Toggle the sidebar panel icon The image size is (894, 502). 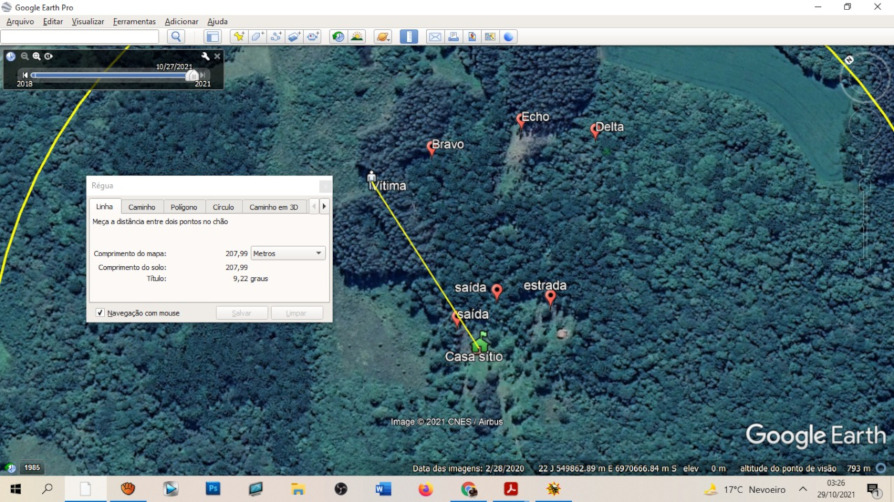(x=213, y=37)
